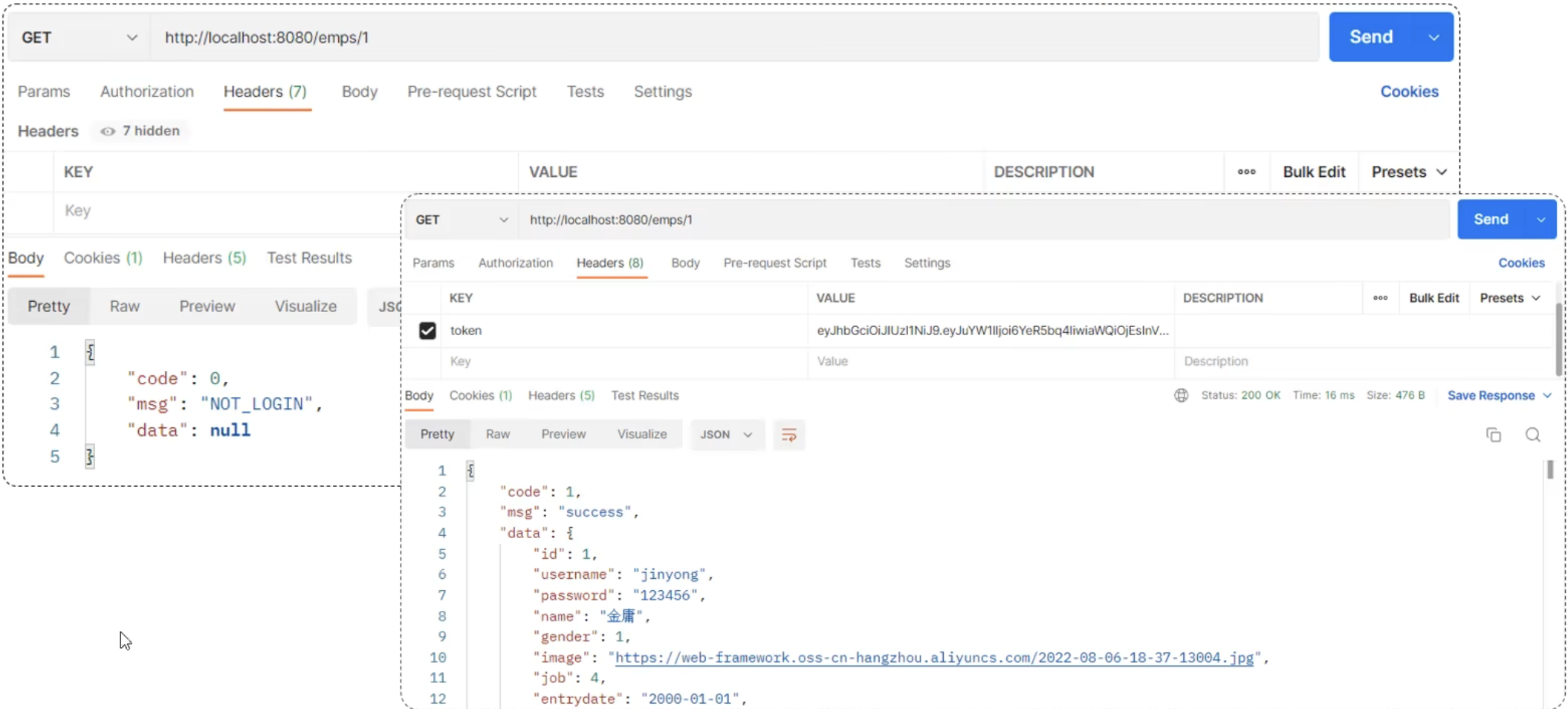
Task: Click the wrap lines icon beside JSON
Action: click(788, 435)
